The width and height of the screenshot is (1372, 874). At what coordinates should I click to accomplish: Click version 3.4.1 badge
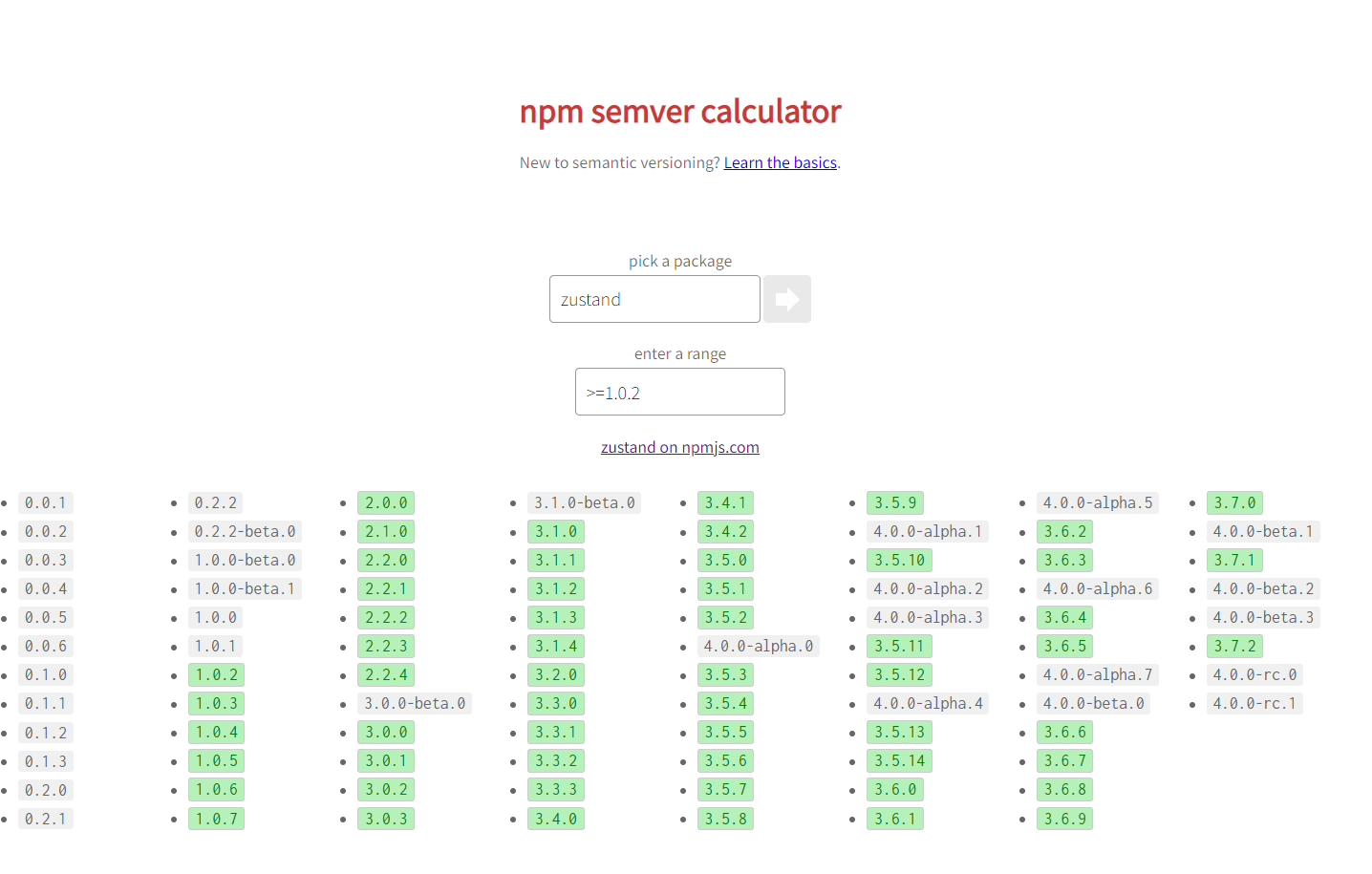pos(725,502)
